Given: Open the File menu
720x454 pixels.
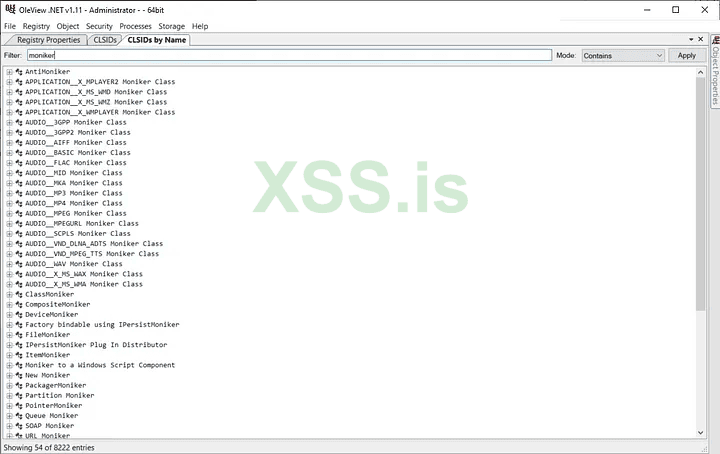Looking at the screenshot, I should click(x=10, y=26).
